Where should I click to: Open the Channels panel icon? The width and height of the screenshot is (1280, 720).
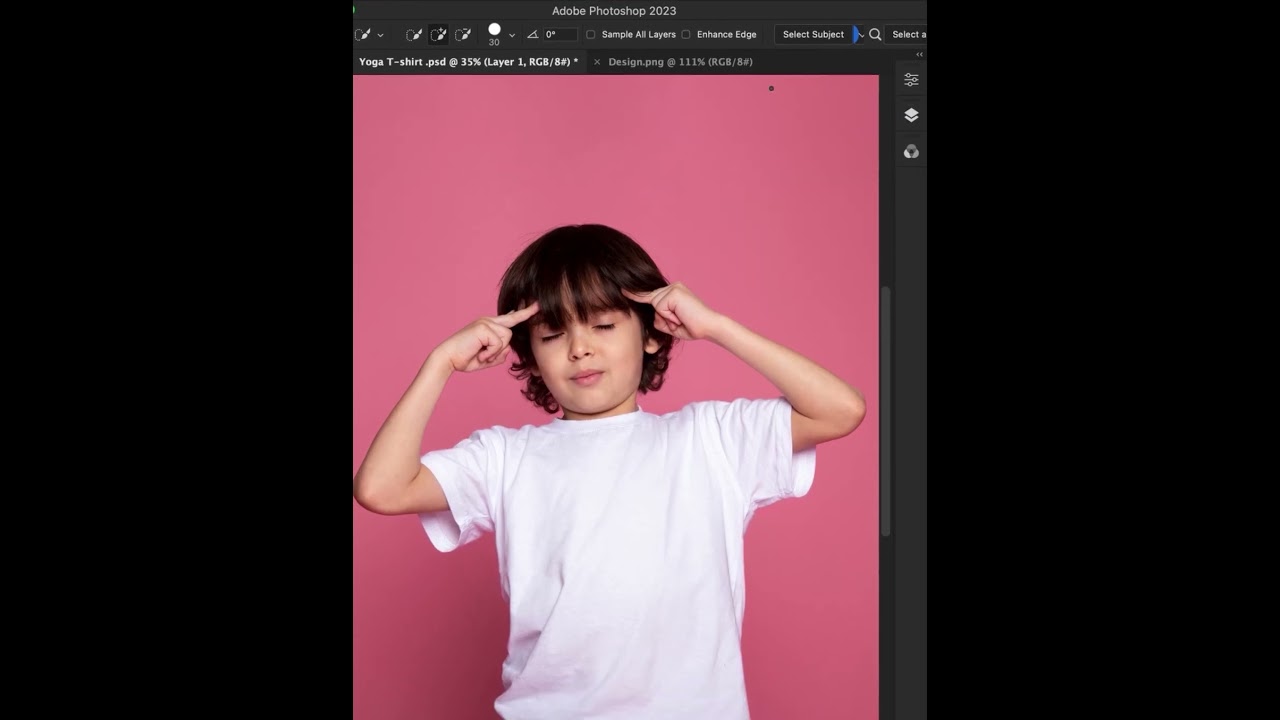[911, 151]
